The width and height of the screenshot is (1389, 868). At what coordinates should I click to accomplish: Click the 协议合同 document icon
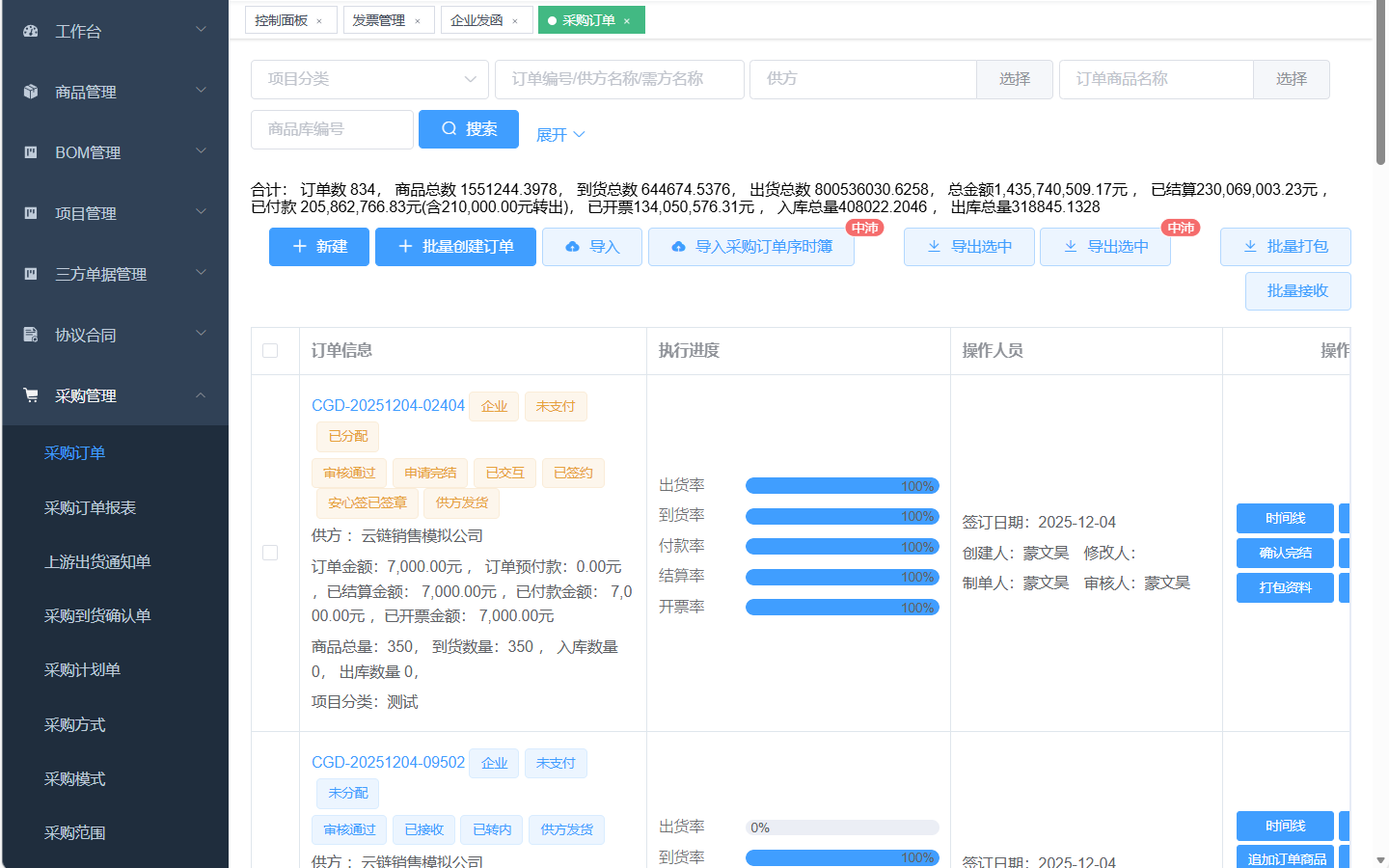click(31, 335)
